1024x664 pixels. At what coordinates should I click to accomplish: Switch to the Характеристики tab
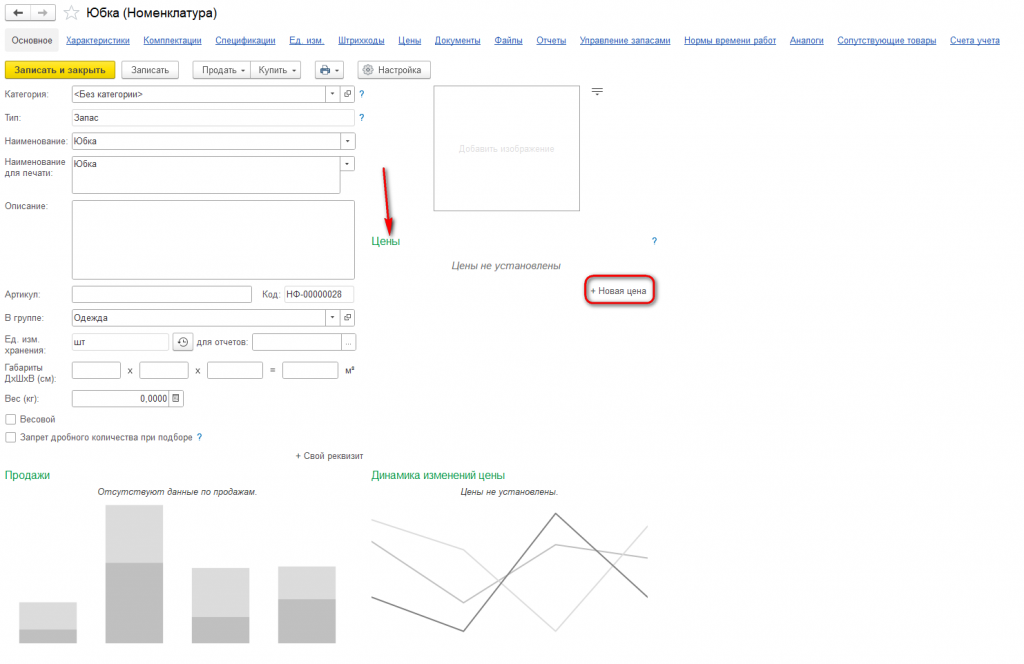pos(98,40)
